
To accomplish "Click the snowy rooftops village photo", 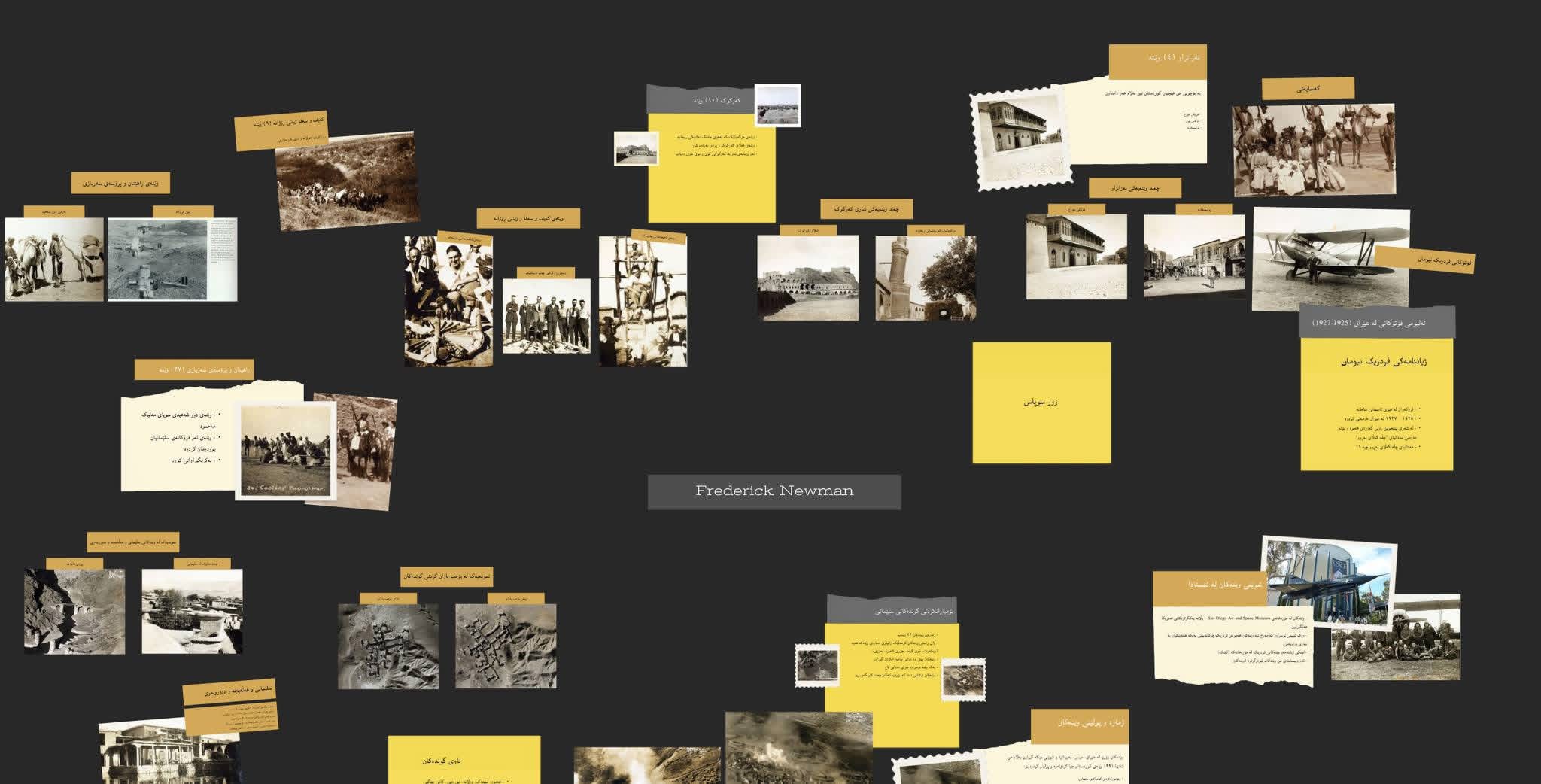I will coord(192,611).
